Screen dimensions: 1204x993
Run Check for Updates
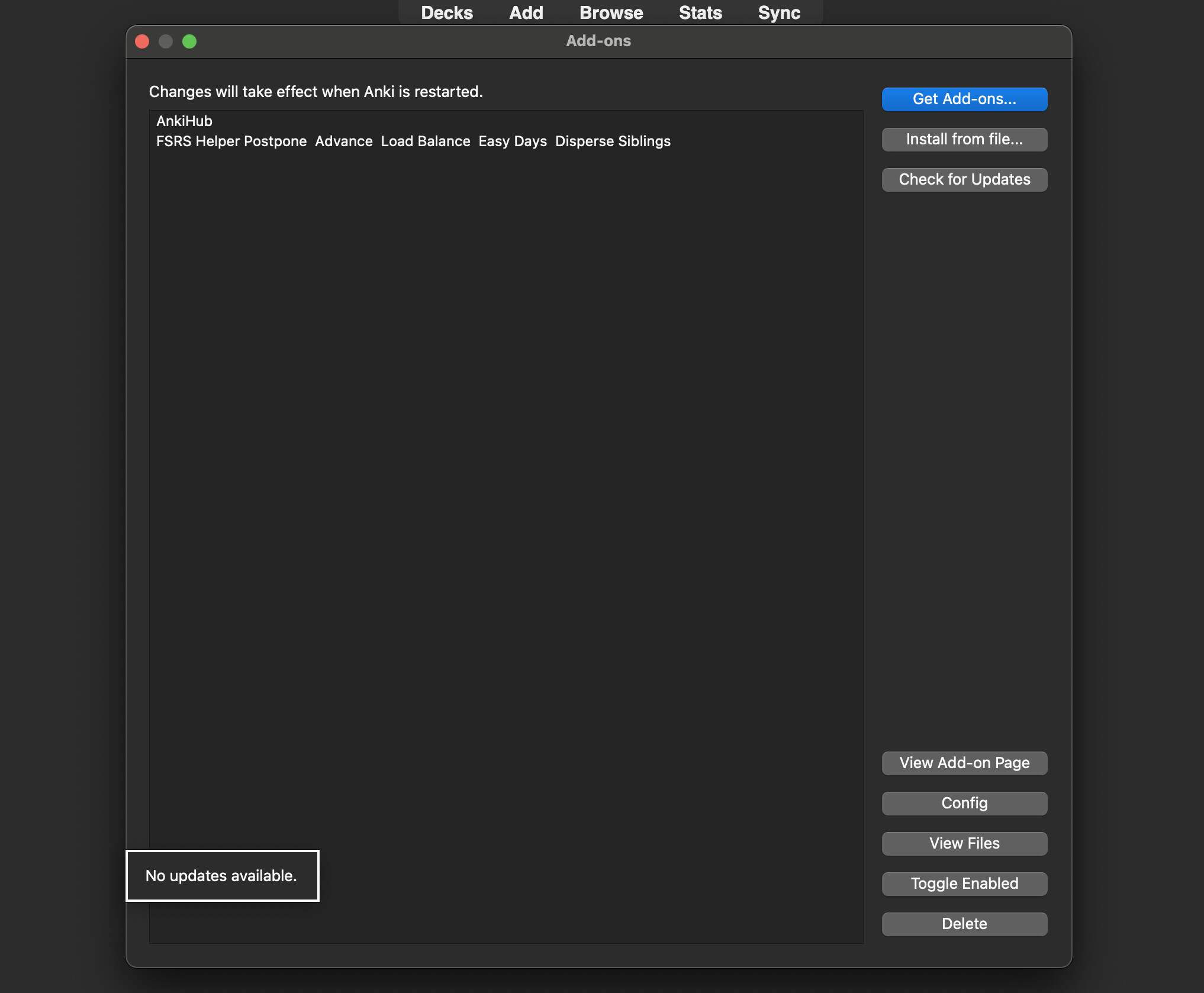point(964,179)
